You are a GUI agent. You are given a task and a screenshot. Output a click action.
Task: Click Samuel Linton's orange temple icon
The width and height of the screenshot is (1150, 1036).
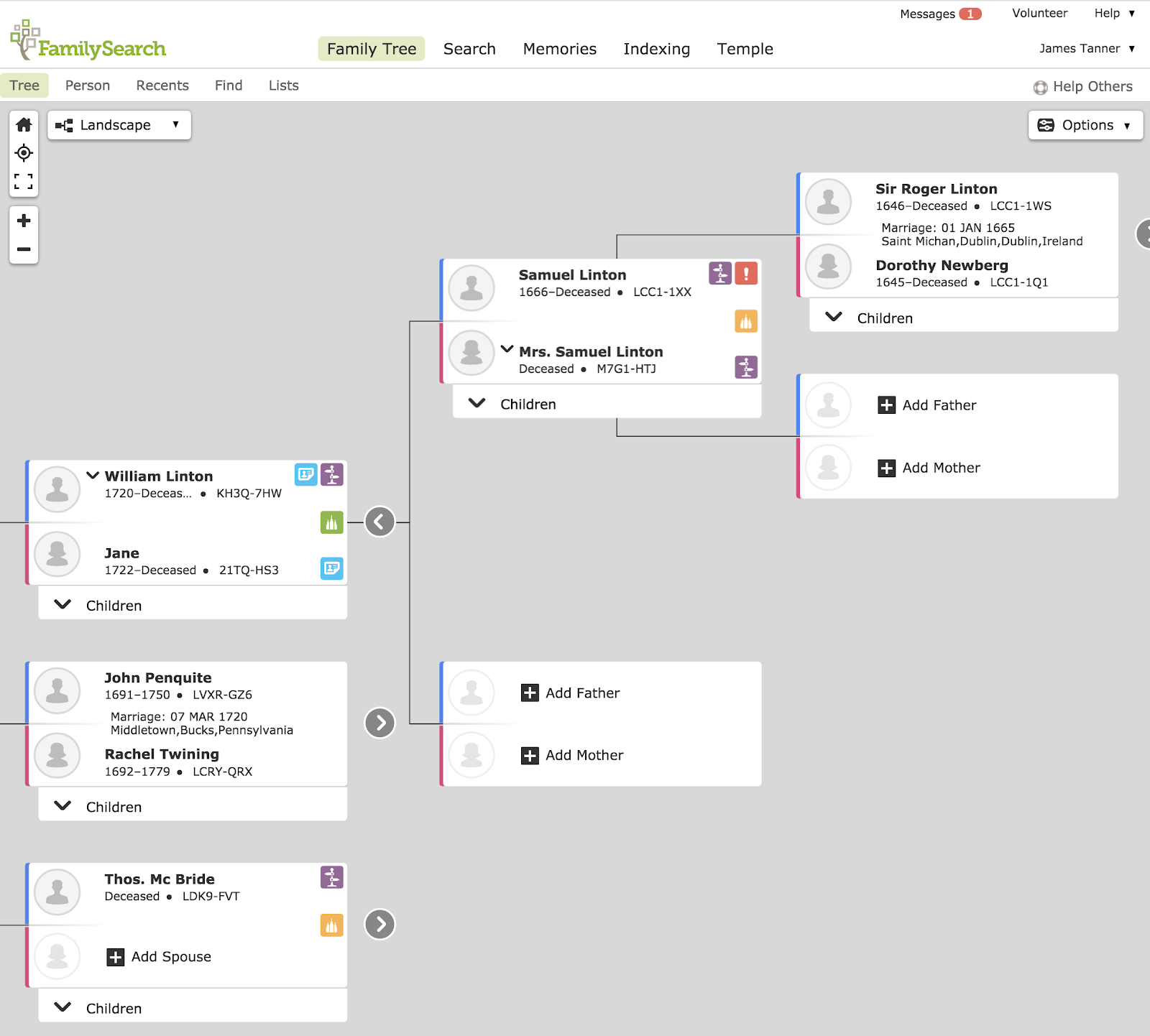point(746,322)
